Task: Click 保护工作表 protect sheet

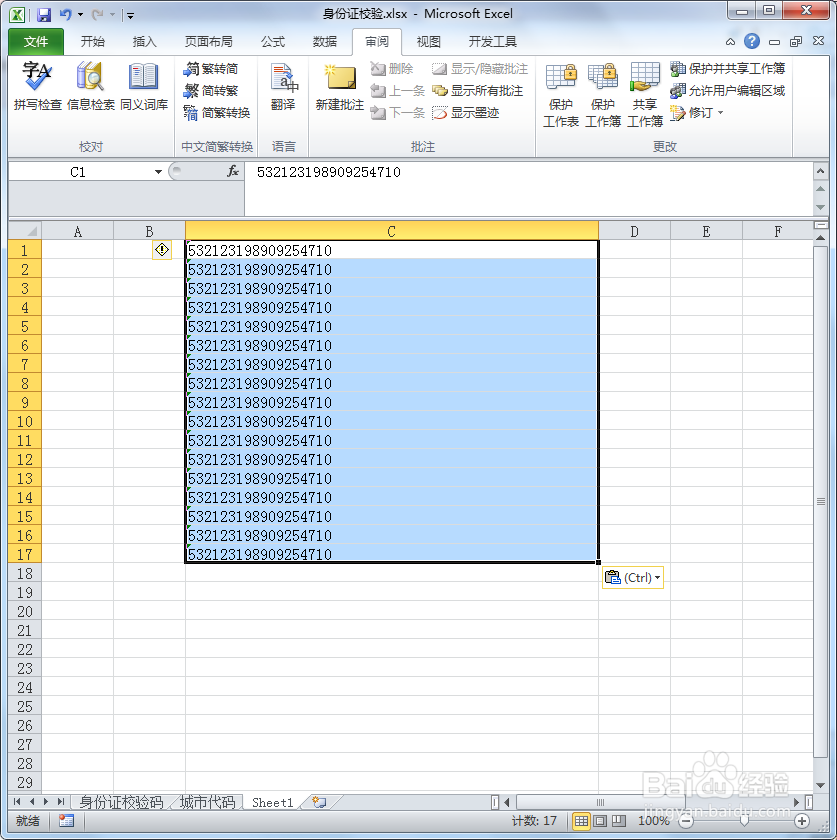Action: 561,94
